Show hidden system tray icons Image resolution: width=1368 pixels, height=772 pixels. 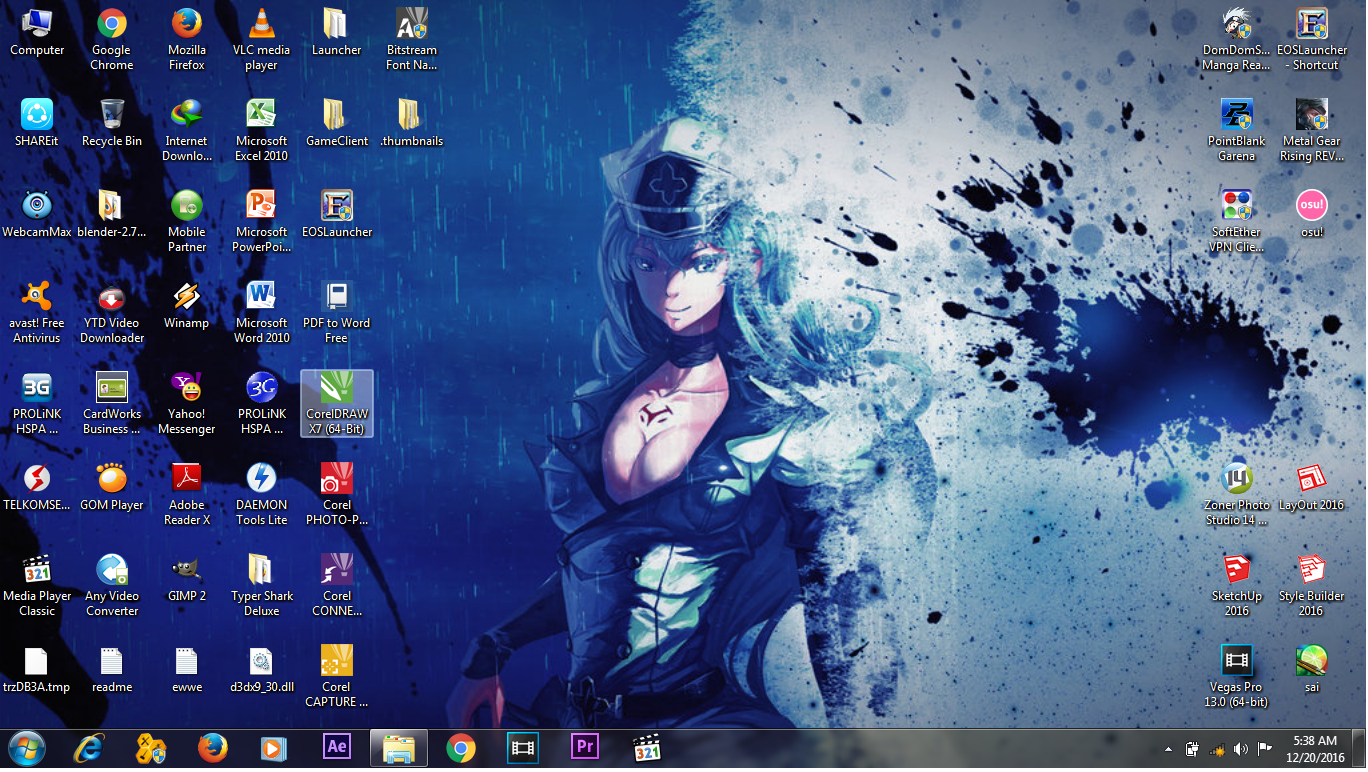pos(1168,748)
